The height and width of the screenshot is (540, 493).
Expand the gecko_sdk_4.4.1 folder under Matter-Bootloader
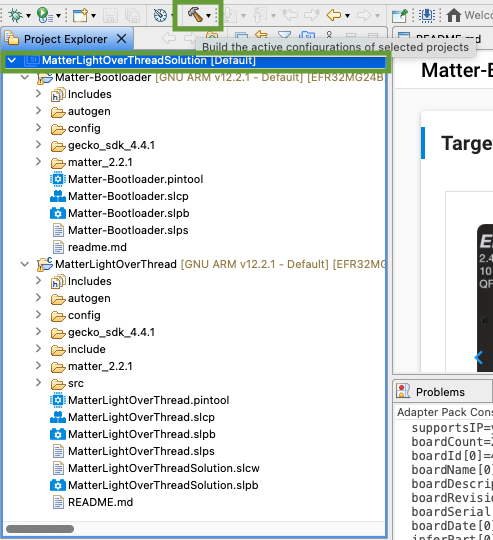click(39, 145)
